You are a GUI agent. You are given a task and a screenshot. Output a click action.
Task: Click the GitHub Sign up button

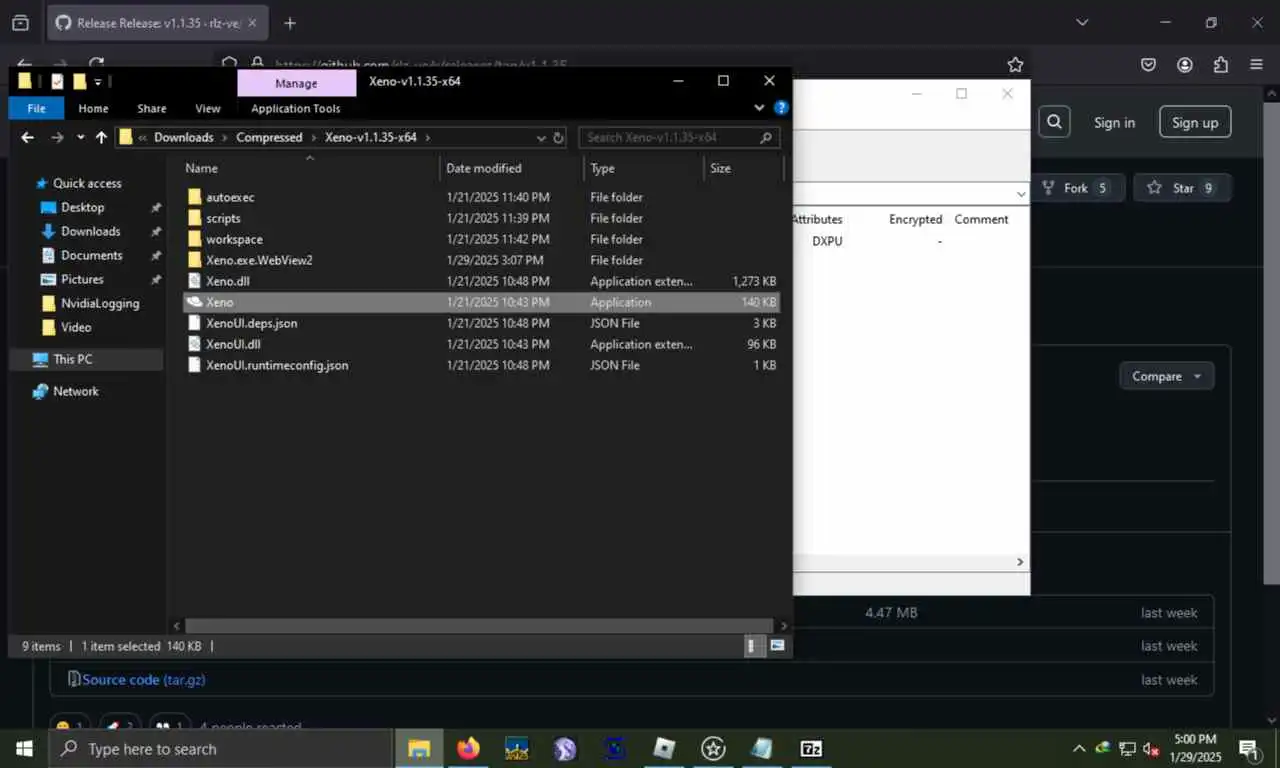coord(1195,122)
